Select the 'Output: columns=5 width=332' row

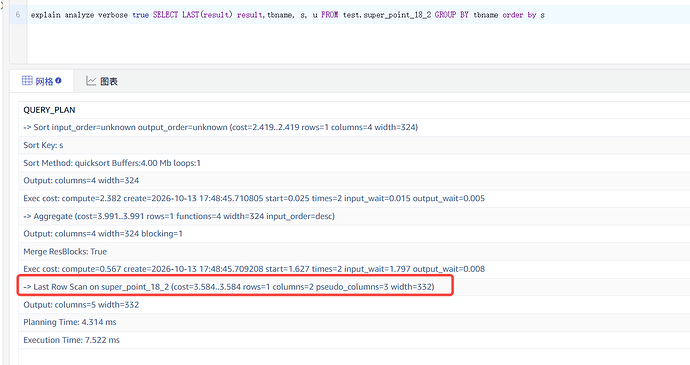354,305
